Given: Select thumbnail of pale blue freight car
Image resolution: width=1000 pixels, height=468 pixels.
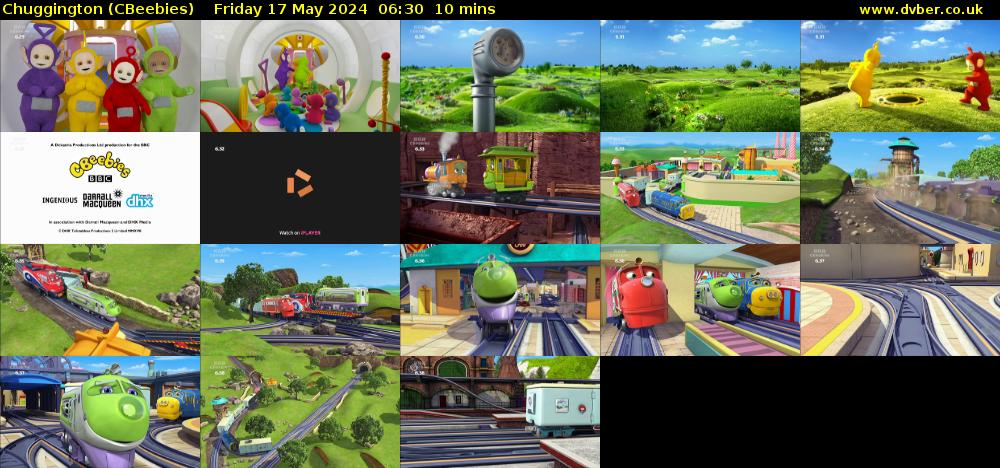Looking at the screenshot, I should tap(500, 412).
